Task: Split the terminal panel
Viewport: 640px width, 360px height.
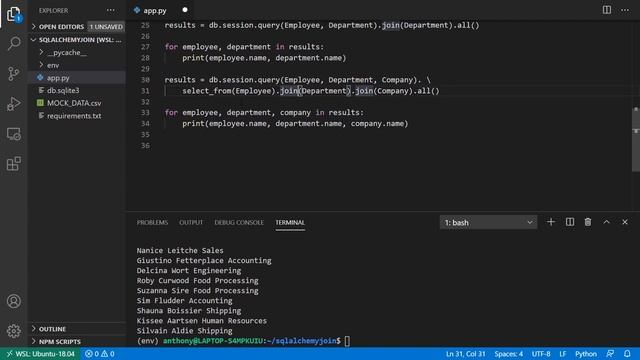Action: (x=569, y=222)
